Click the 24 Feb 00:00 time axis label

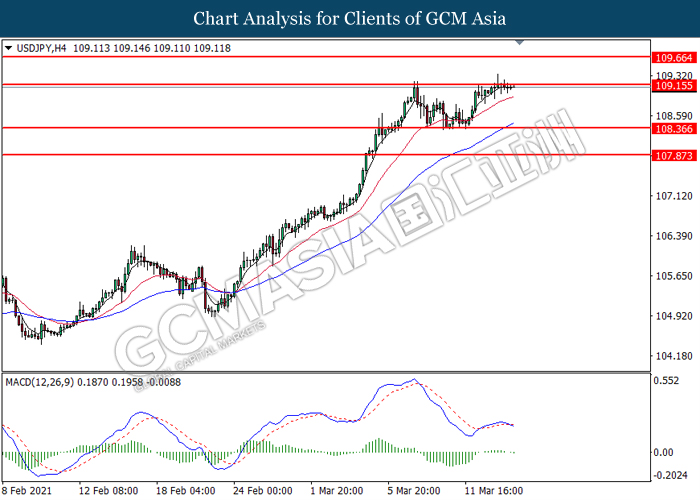click(x=263, y=491)
